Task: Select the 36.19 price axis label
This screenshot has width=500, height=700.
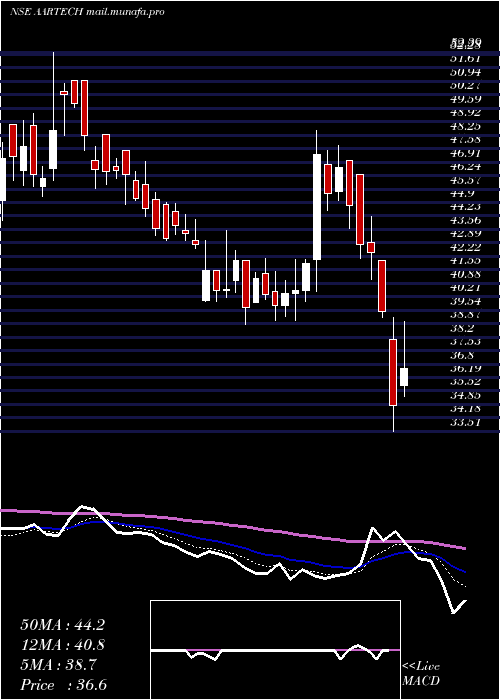Action: 466,368
